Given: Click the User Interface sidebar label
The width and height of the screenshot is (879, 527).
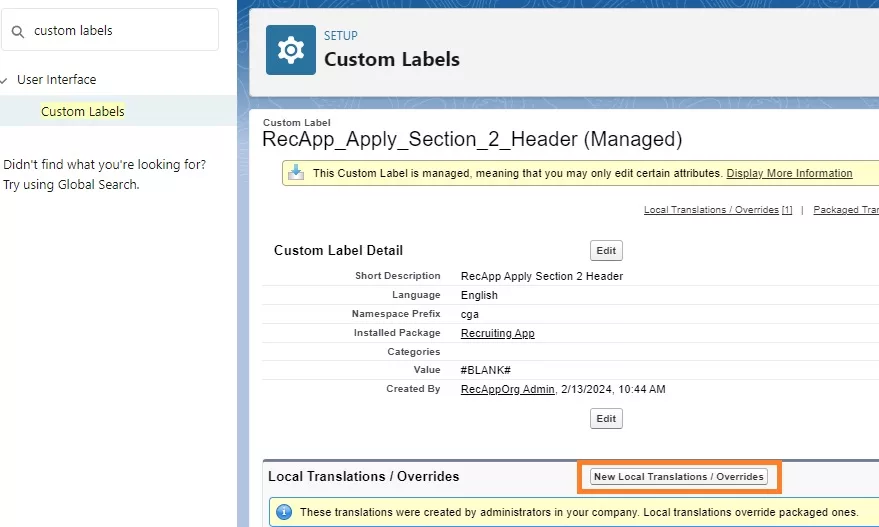Looking at the screenshot, I should 57,80.
